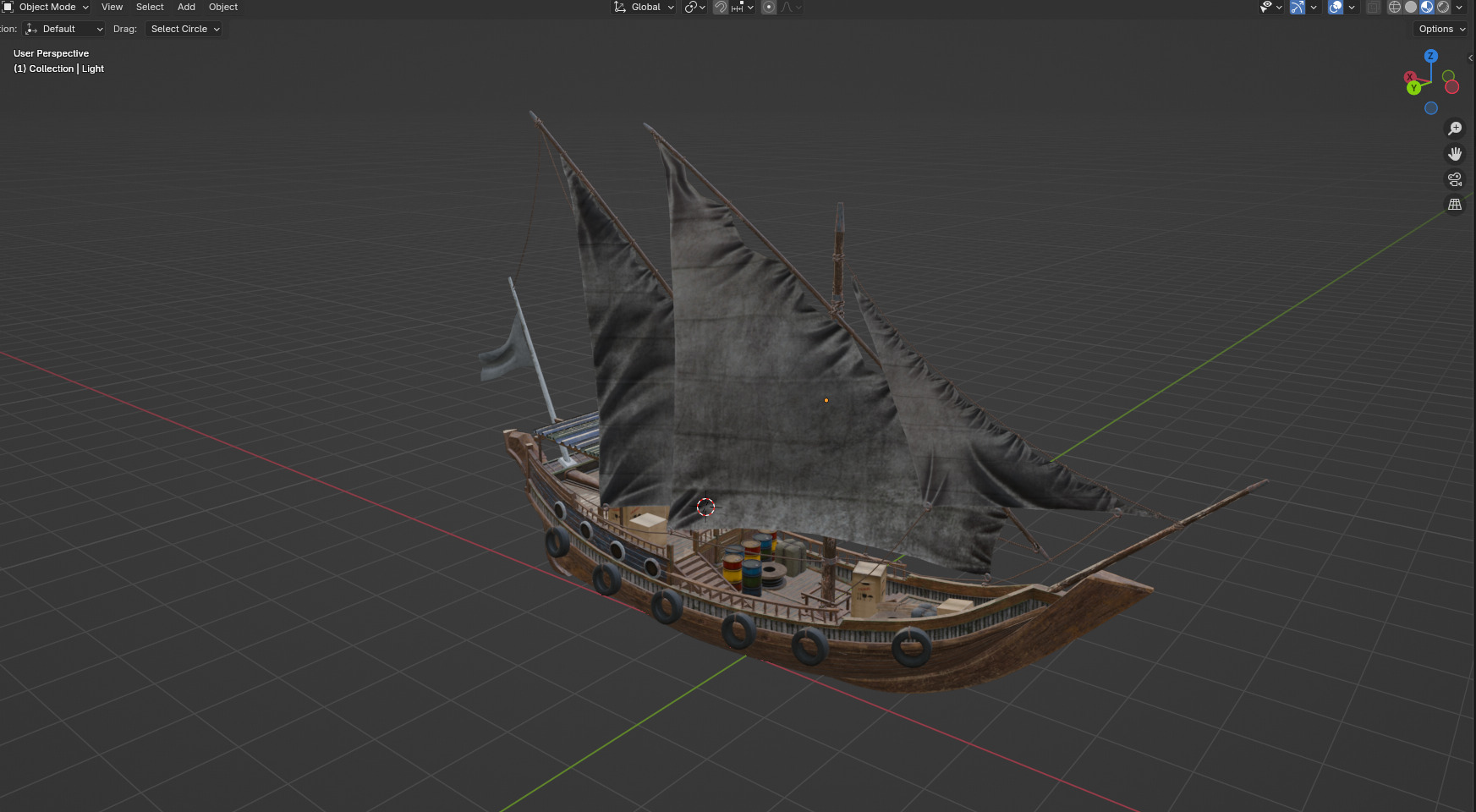
Task: Click the 3D cursor in the viewport
Action: pos(705,507)
